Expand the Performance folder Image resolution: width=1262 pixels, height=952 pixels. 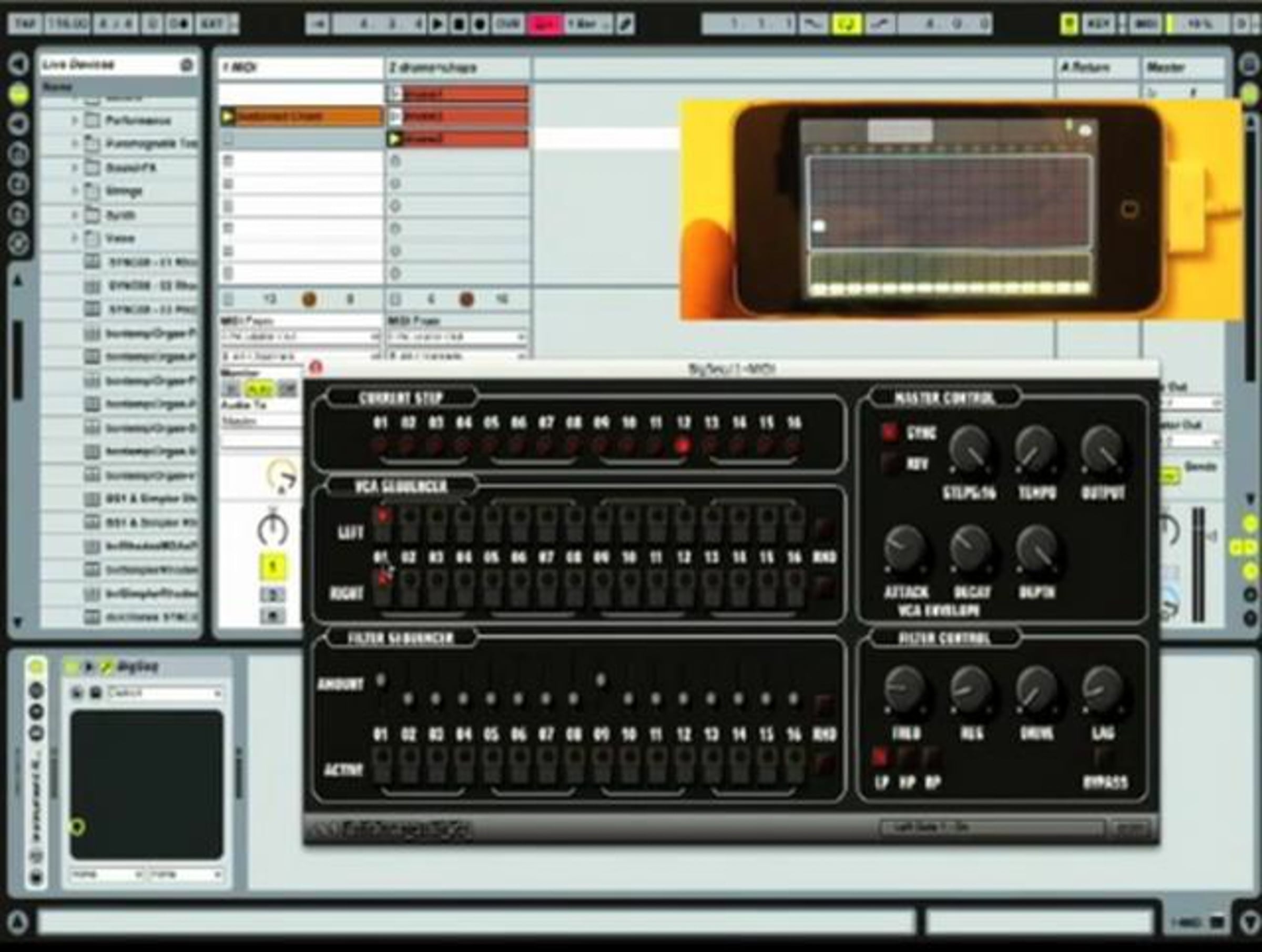click(x=74, y=120)
